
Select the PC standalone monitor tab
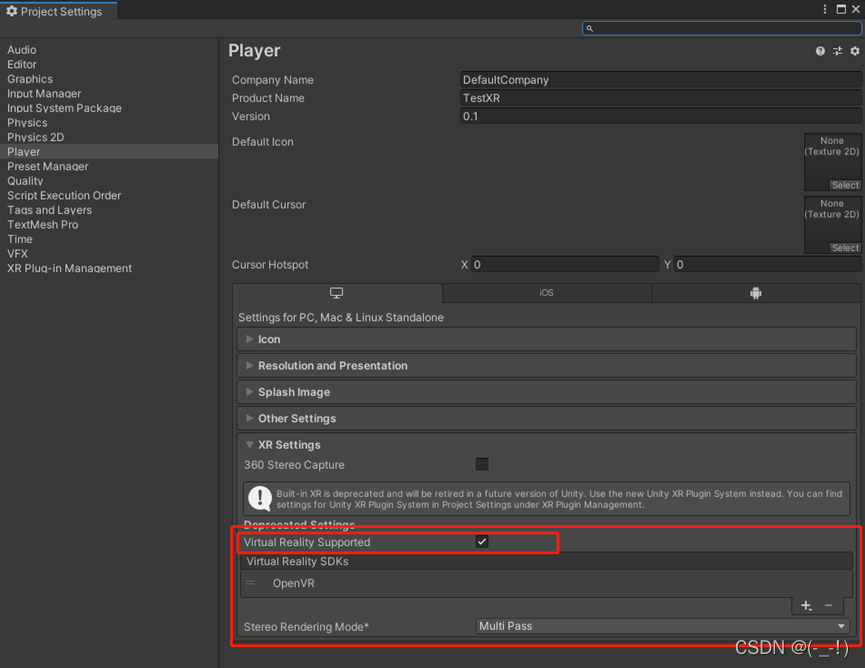pos(336,293)
